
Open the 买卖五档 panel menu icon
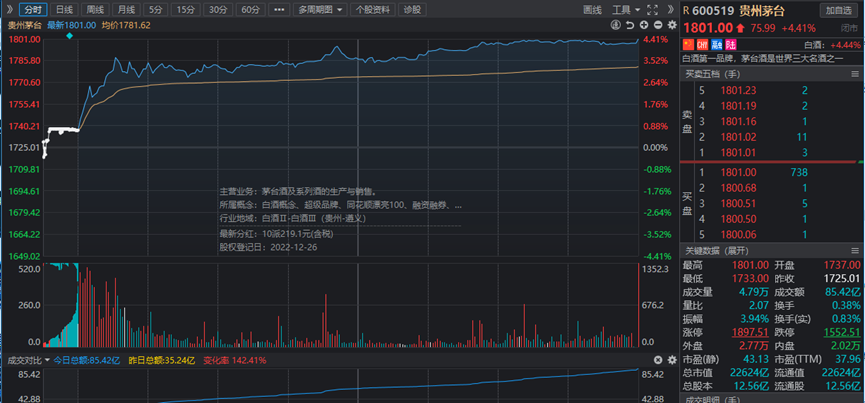coord(855,74)
